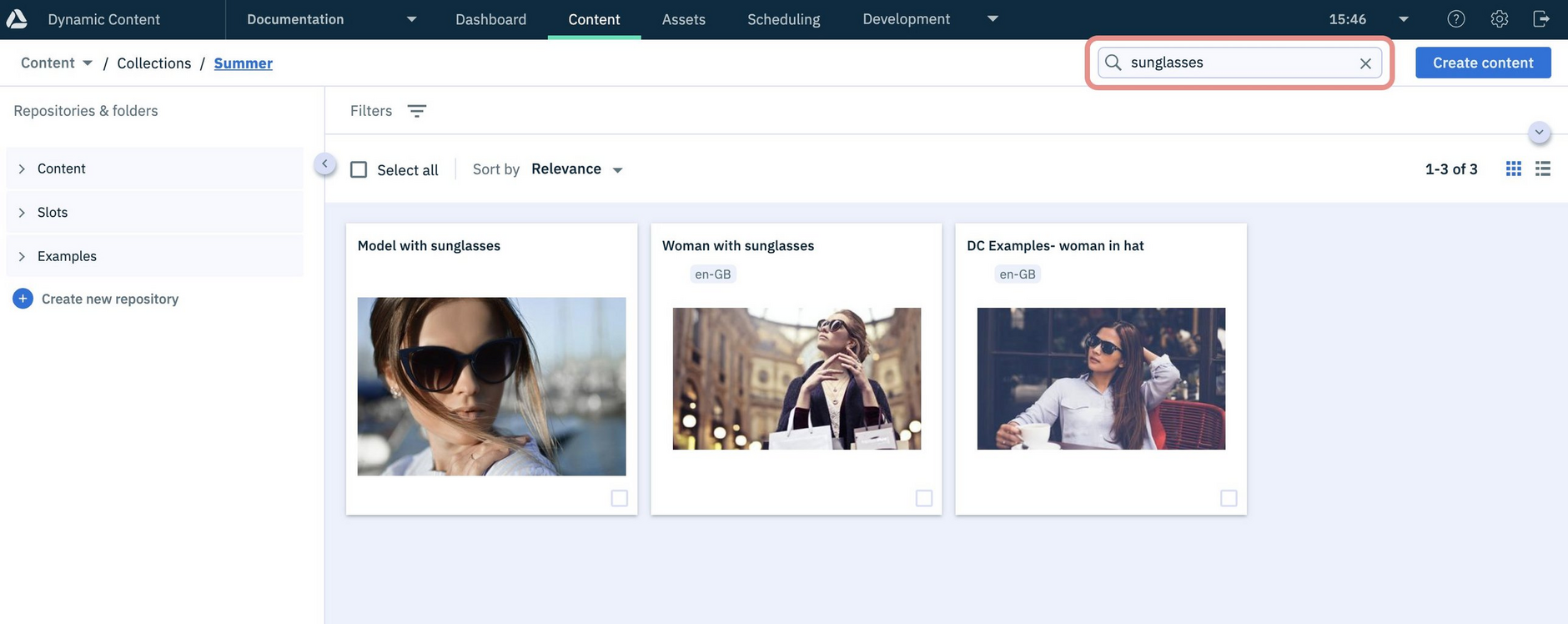Image resolution: width=1568 pixels, height=624 pixels.
Task: Go to the Dashboard tab
Action: pyautogui.click(x=490, y=19)
